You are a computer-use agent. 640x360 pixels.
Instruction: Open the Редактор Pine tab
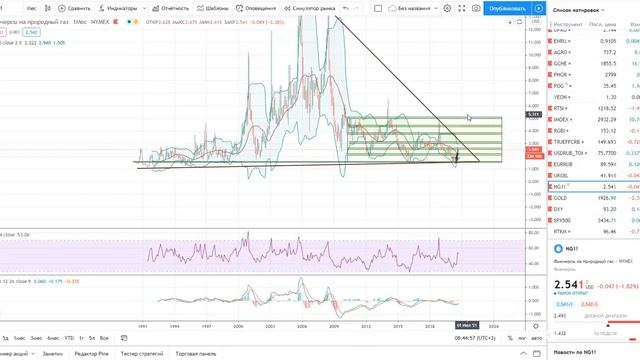coord(91,354)
